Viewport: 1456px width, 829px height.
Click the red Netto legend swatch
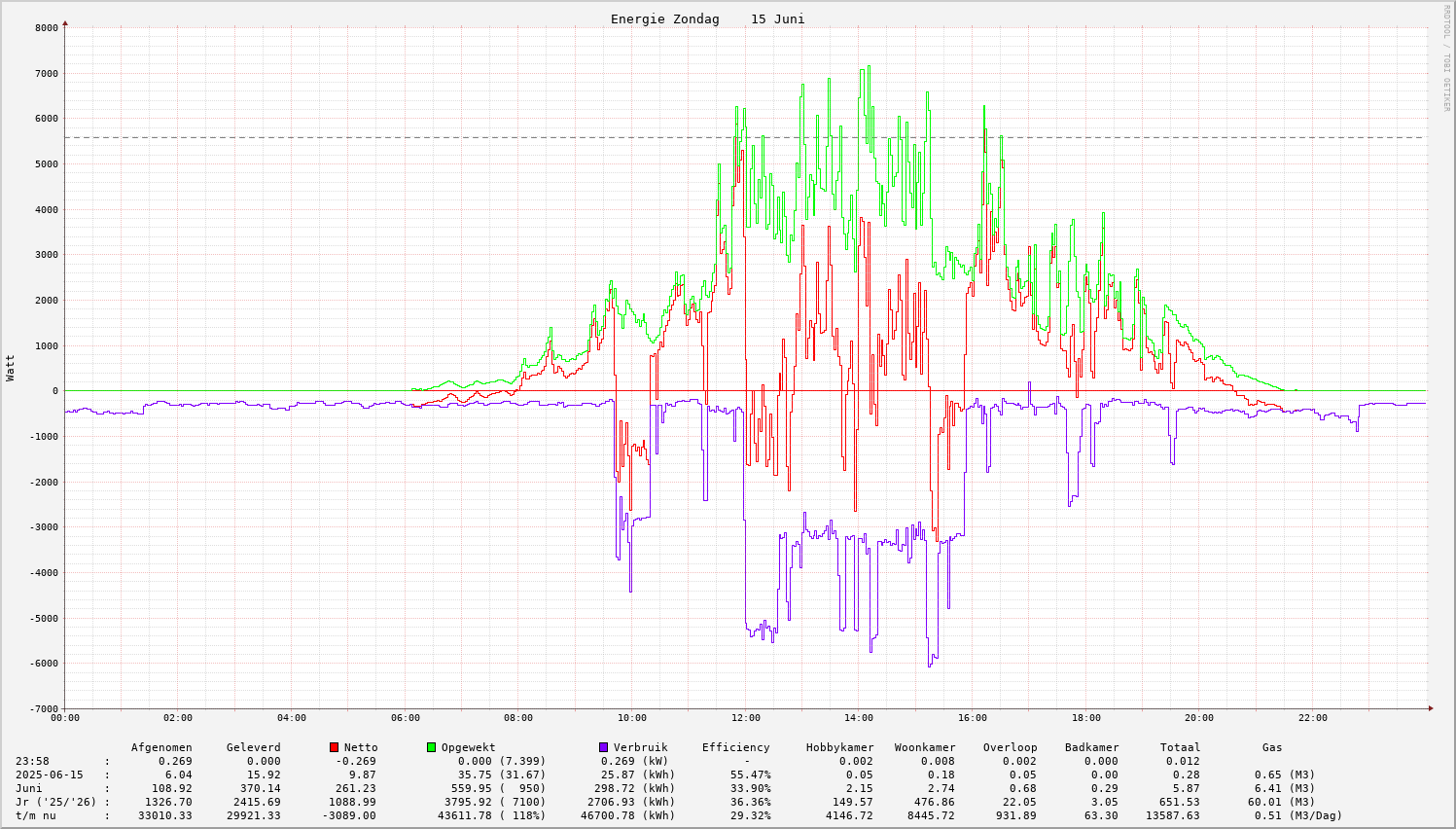(x=335, y=747)
